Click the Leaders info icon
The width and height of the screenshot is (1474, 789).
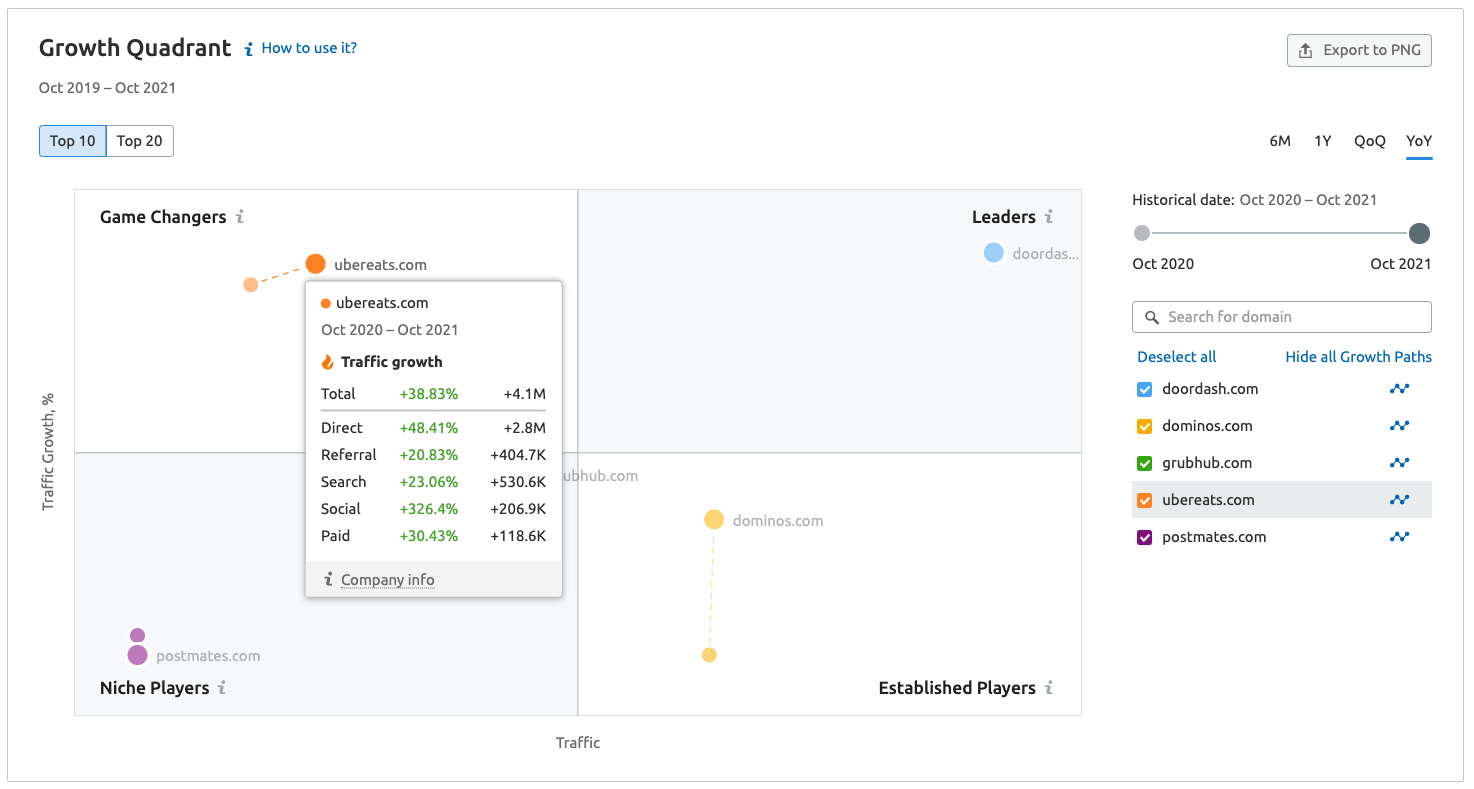point(1049,217)
